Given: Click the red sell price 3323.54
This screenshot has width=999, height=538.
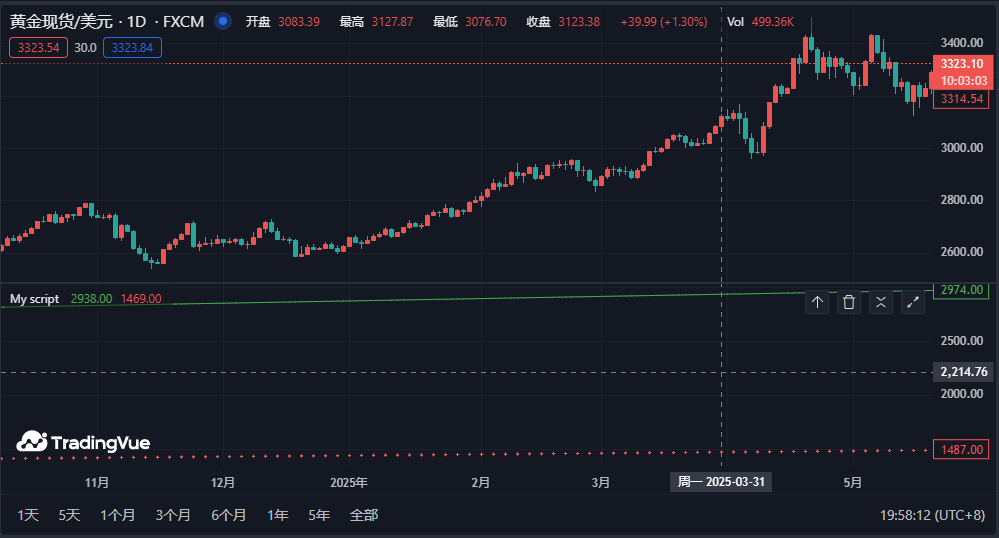Looking at the screenshot, I should click(x=38, y=47).
